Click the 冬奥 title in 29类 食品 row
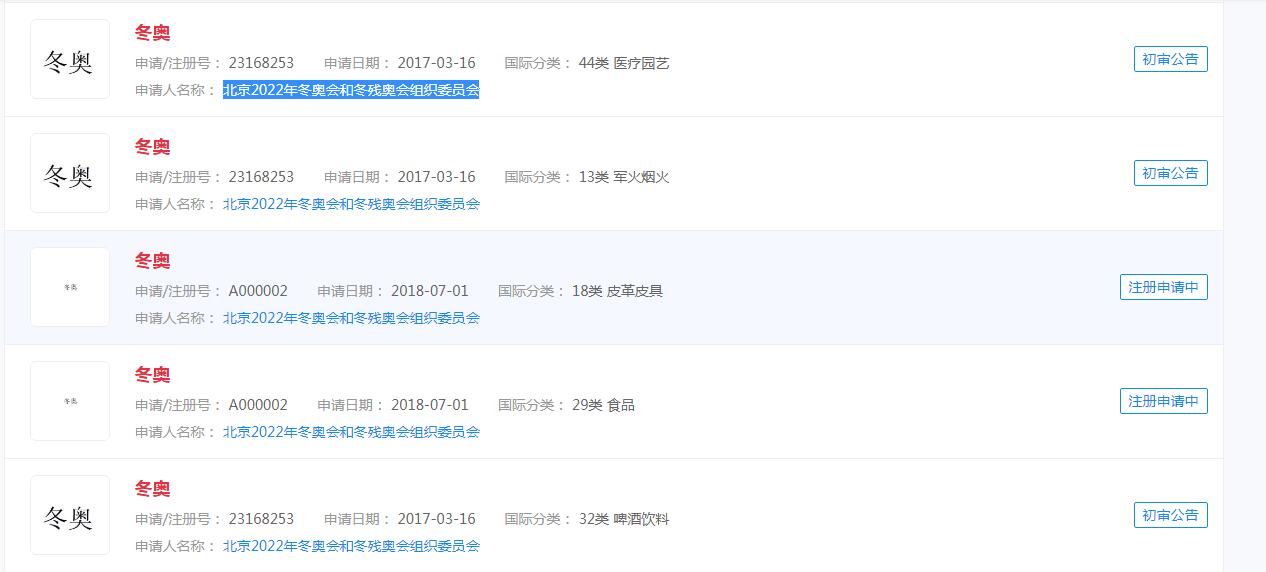 (x=153, y=375)
